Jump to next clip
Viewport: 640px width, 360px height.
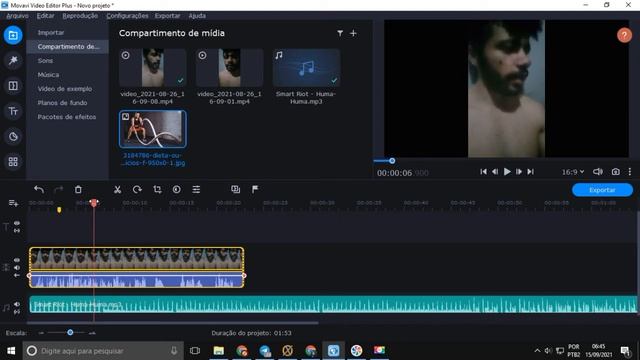coord(530,172)
